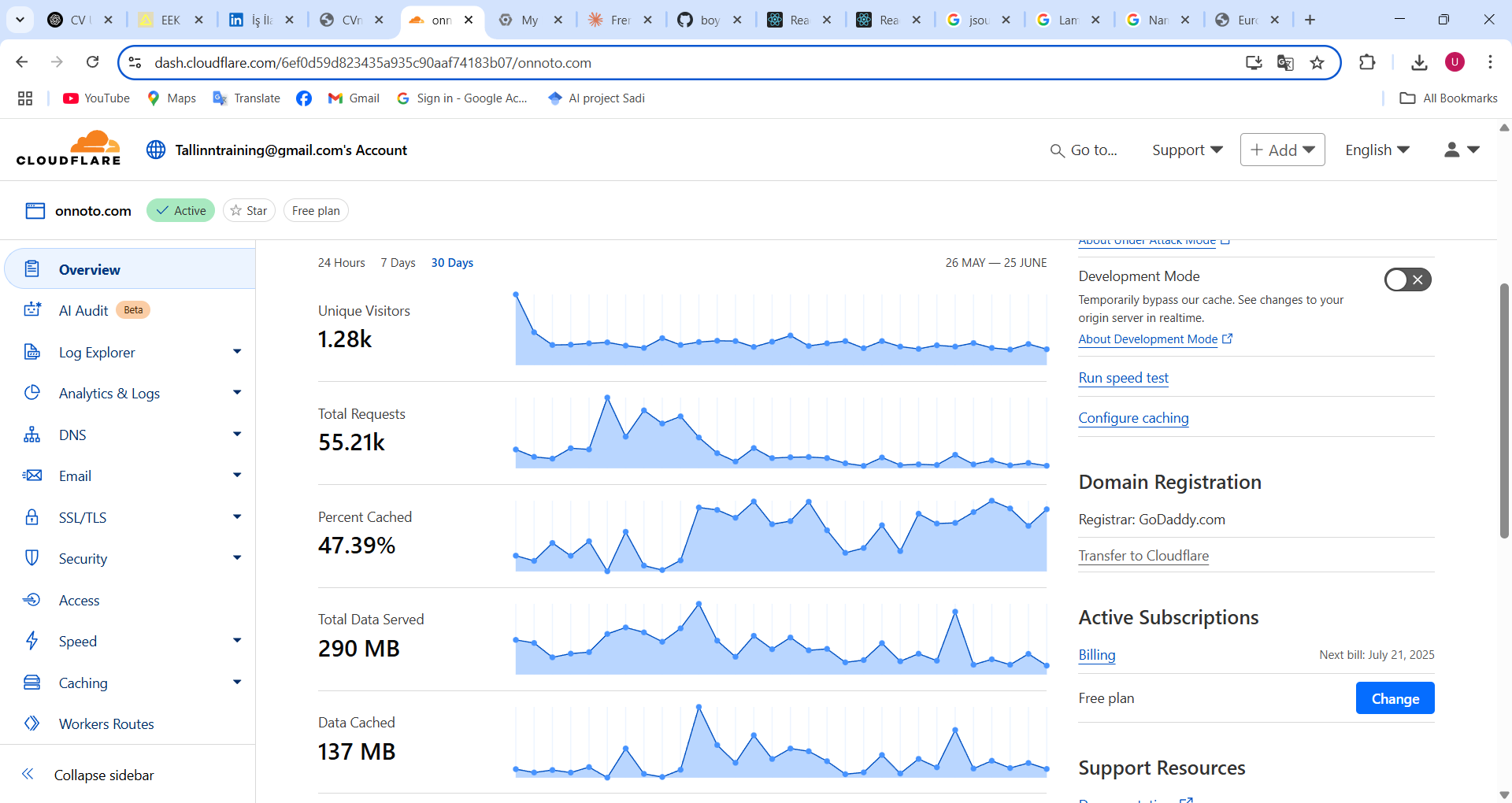Screen dimensions: 1512x803
Task: Click the page vertical scrollbar thumb
Action: tap(1504, 409)
